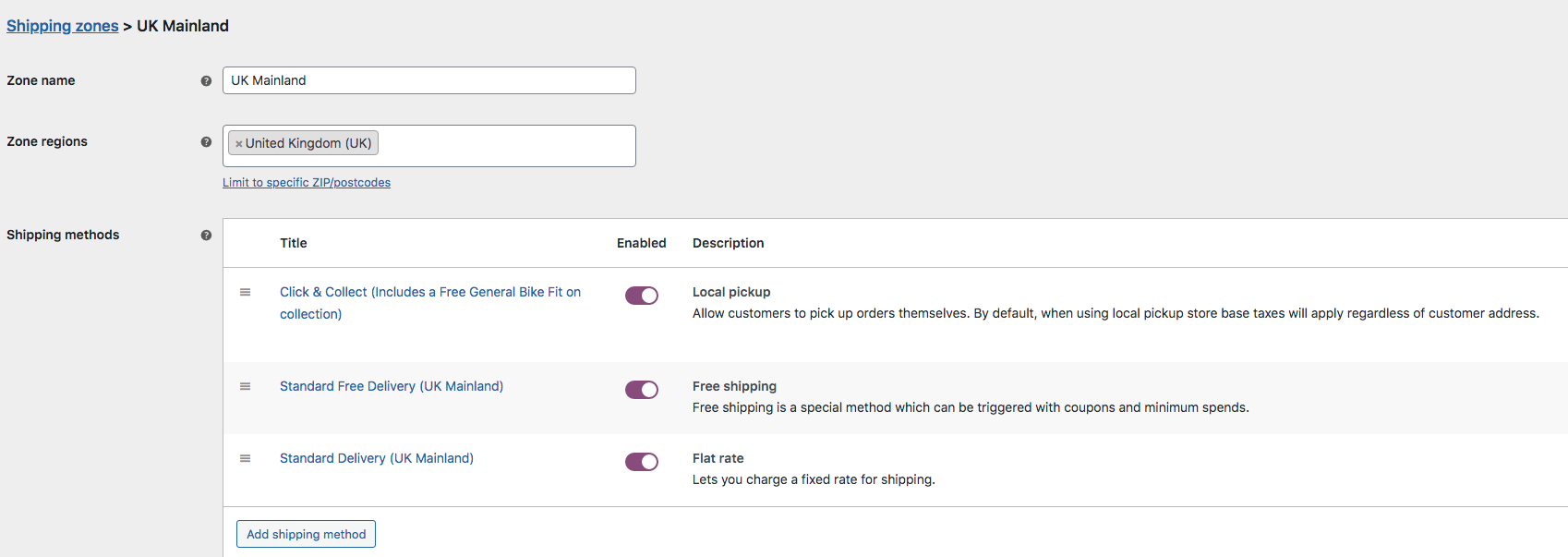Screen dimensions: 1568x557
Task: Switch off Standard Delivery flat rate toggle
Action: click(642, 462)
